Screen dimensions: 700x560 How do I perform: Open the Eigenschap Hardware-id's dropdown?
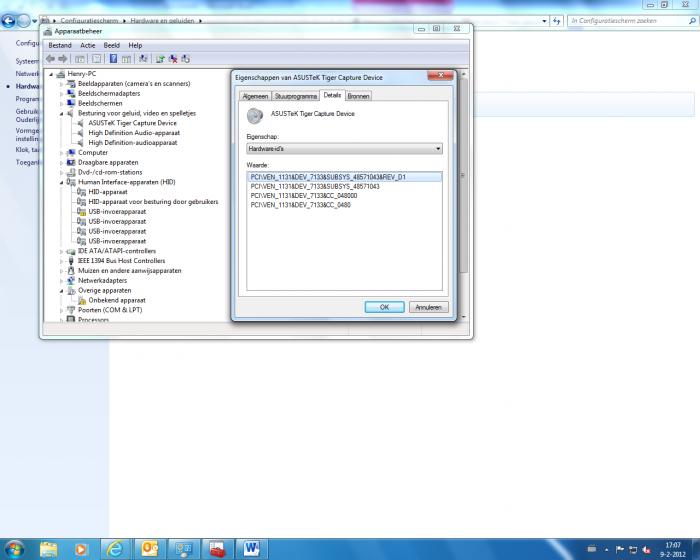(344, 149)
